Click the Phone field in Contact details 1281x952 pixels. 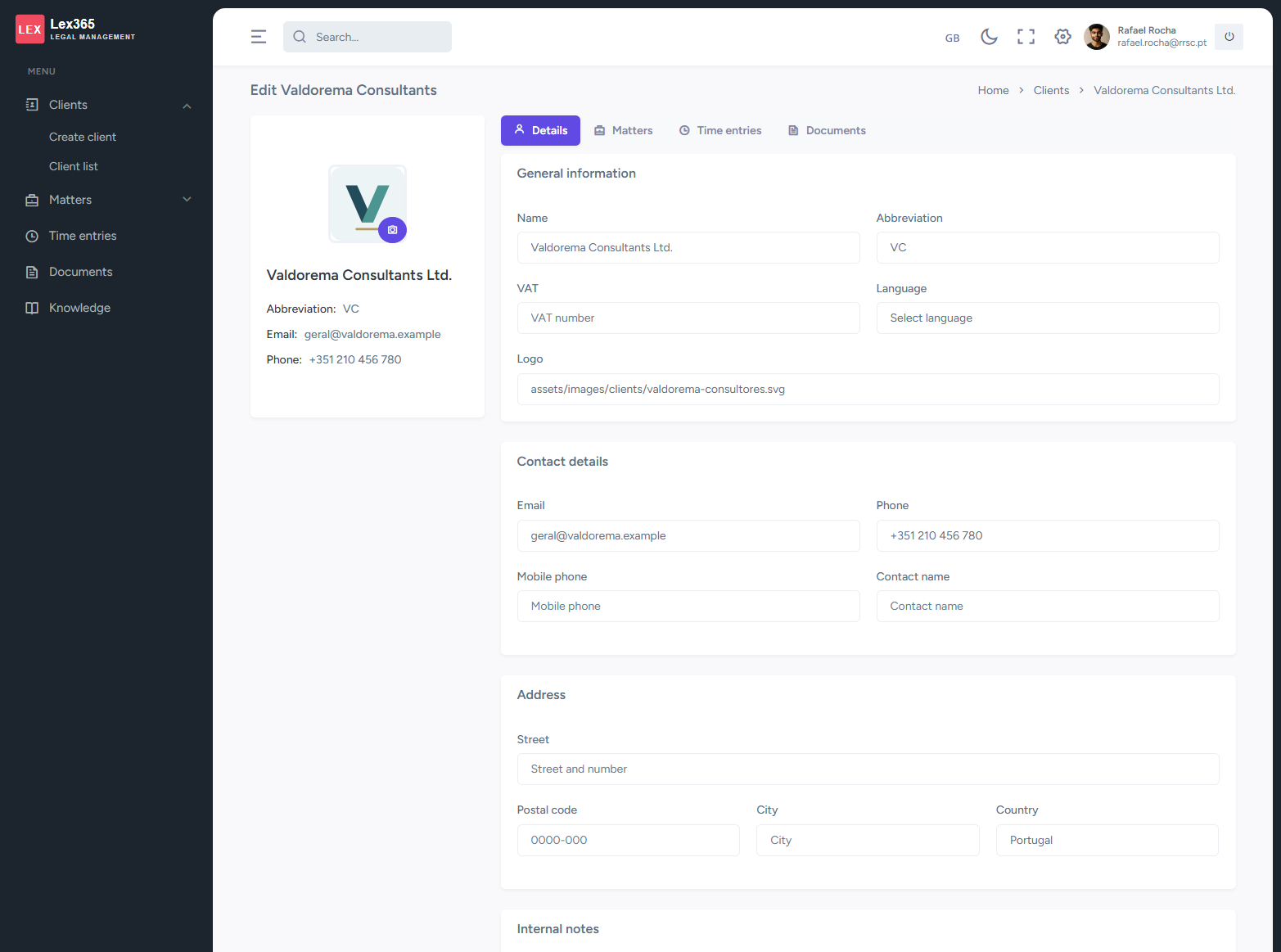pyautogui.click(x=1048, y=536)
